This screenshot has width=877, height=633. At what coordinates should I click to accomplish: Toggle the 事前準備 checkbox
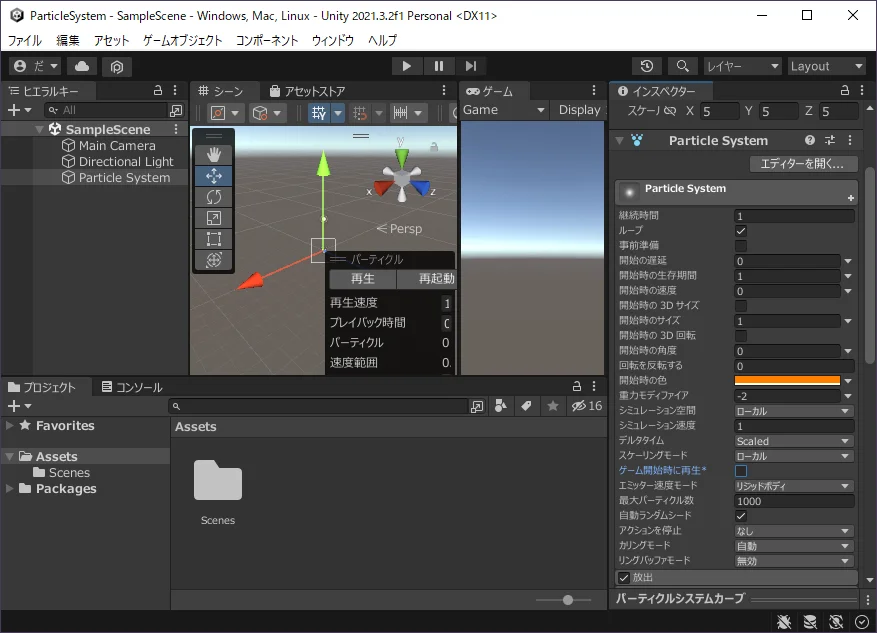click(x=741, y=246)
